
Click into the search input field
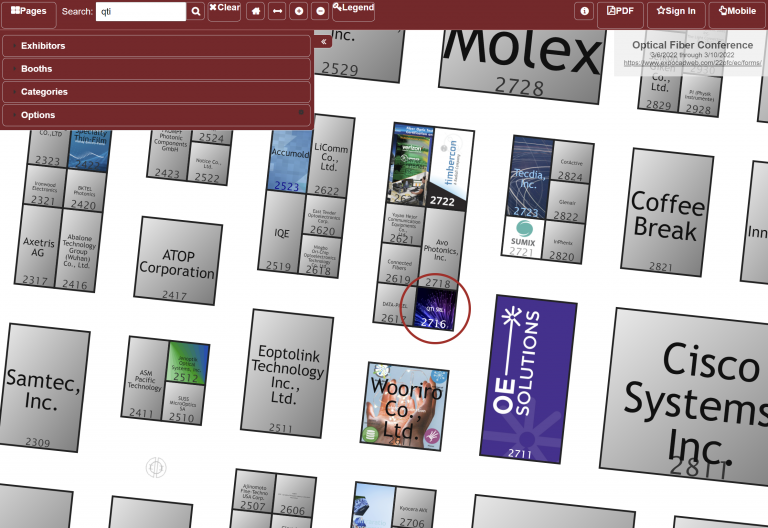pyautogui.click(x=141, y=11)
